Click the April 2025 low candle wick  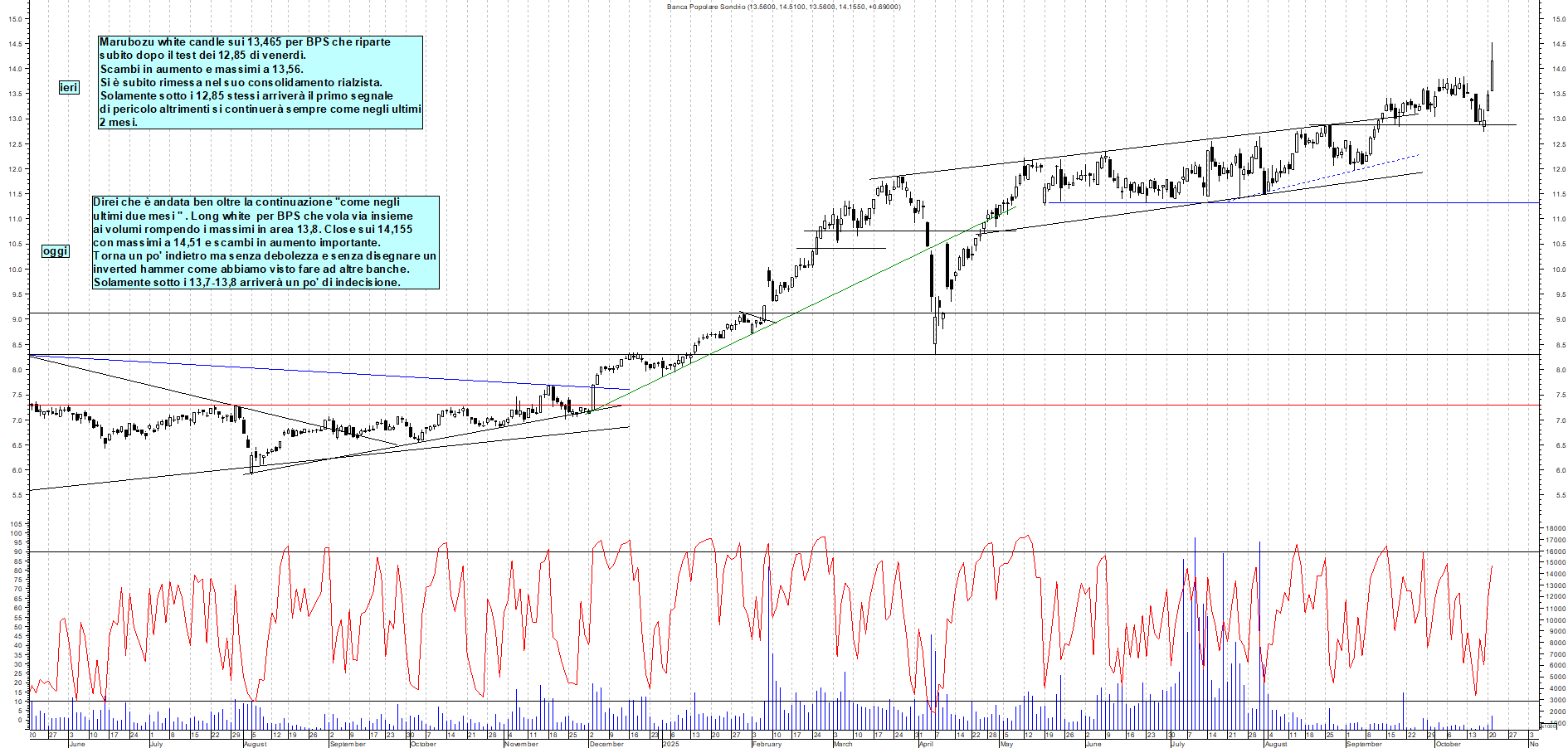pos(935,344)
